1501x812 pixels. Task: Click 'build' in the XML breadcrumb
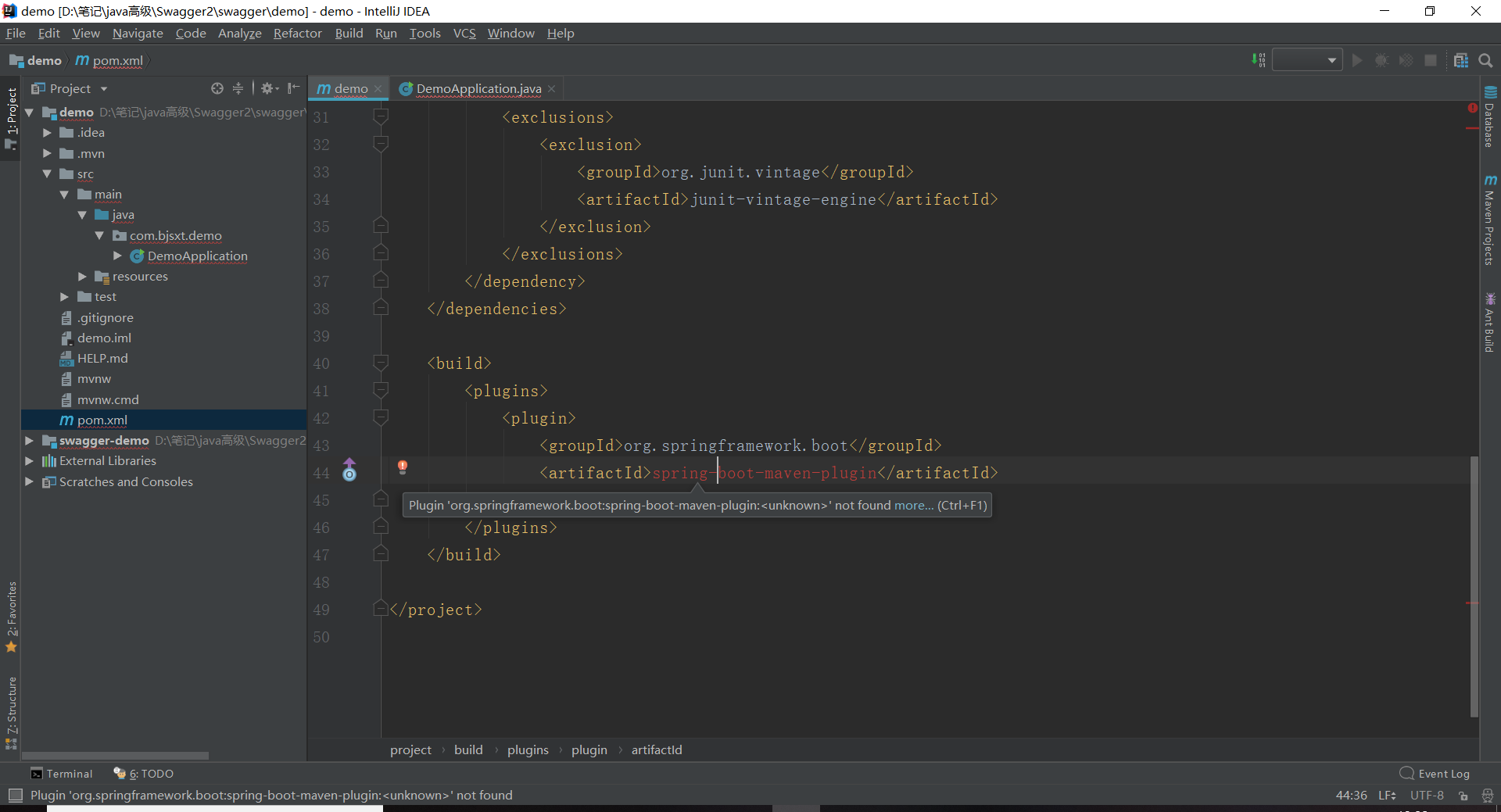(x=468, y=749)
